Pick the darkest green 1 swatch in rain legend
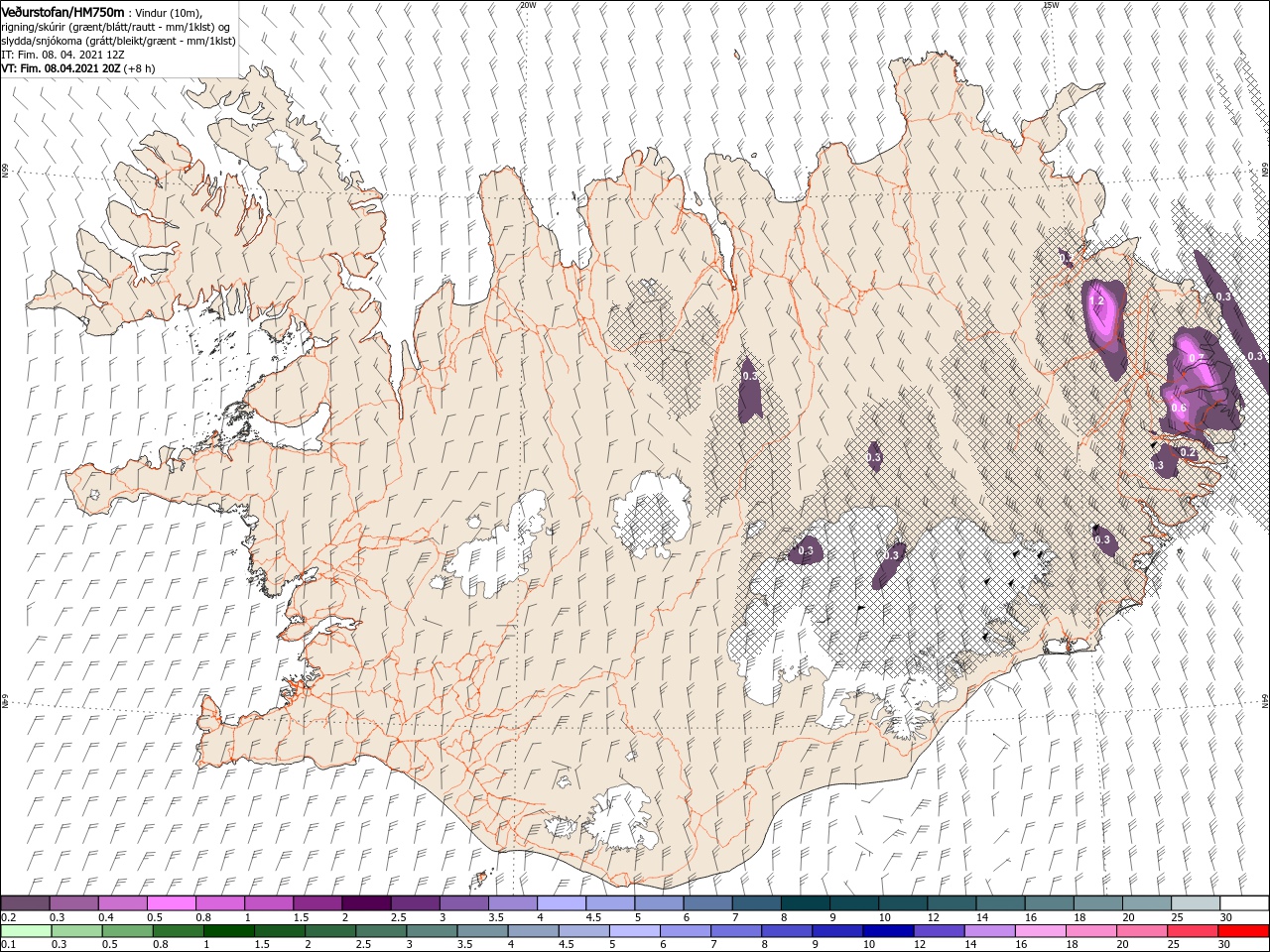Image resolution: width=1270 pixels, height=952 pixels. [228, 931]
